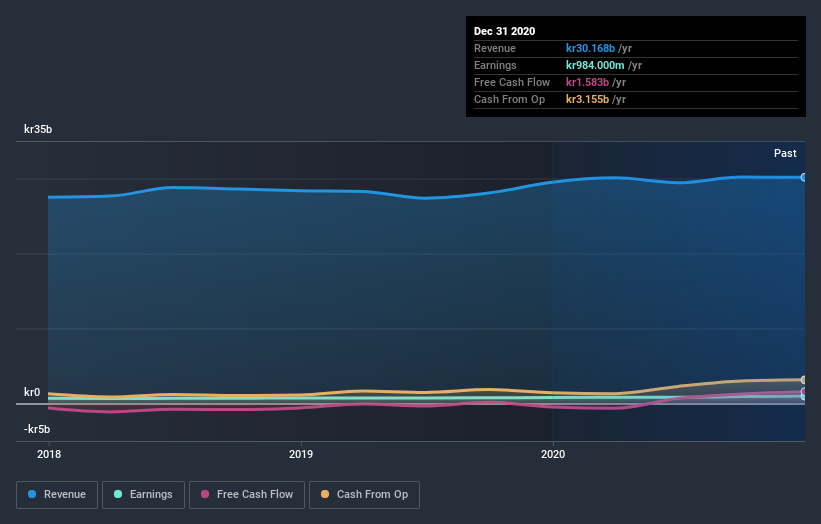This screenshot has height=524, width=821.
Task: Click the teal Earnings legend dot
Action: point(118,494)
